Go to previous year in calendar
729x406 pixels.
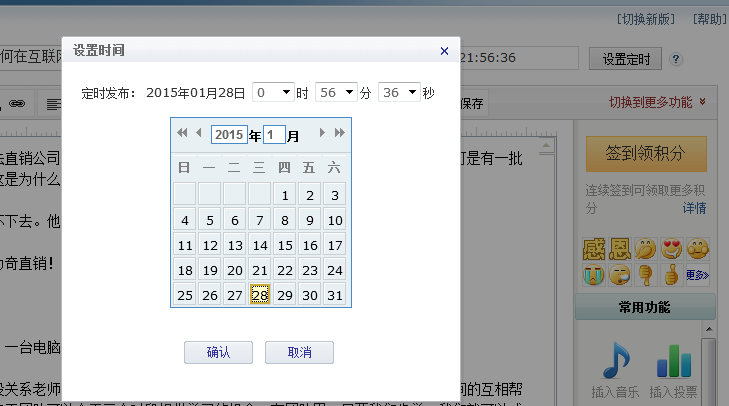point(182,133)
